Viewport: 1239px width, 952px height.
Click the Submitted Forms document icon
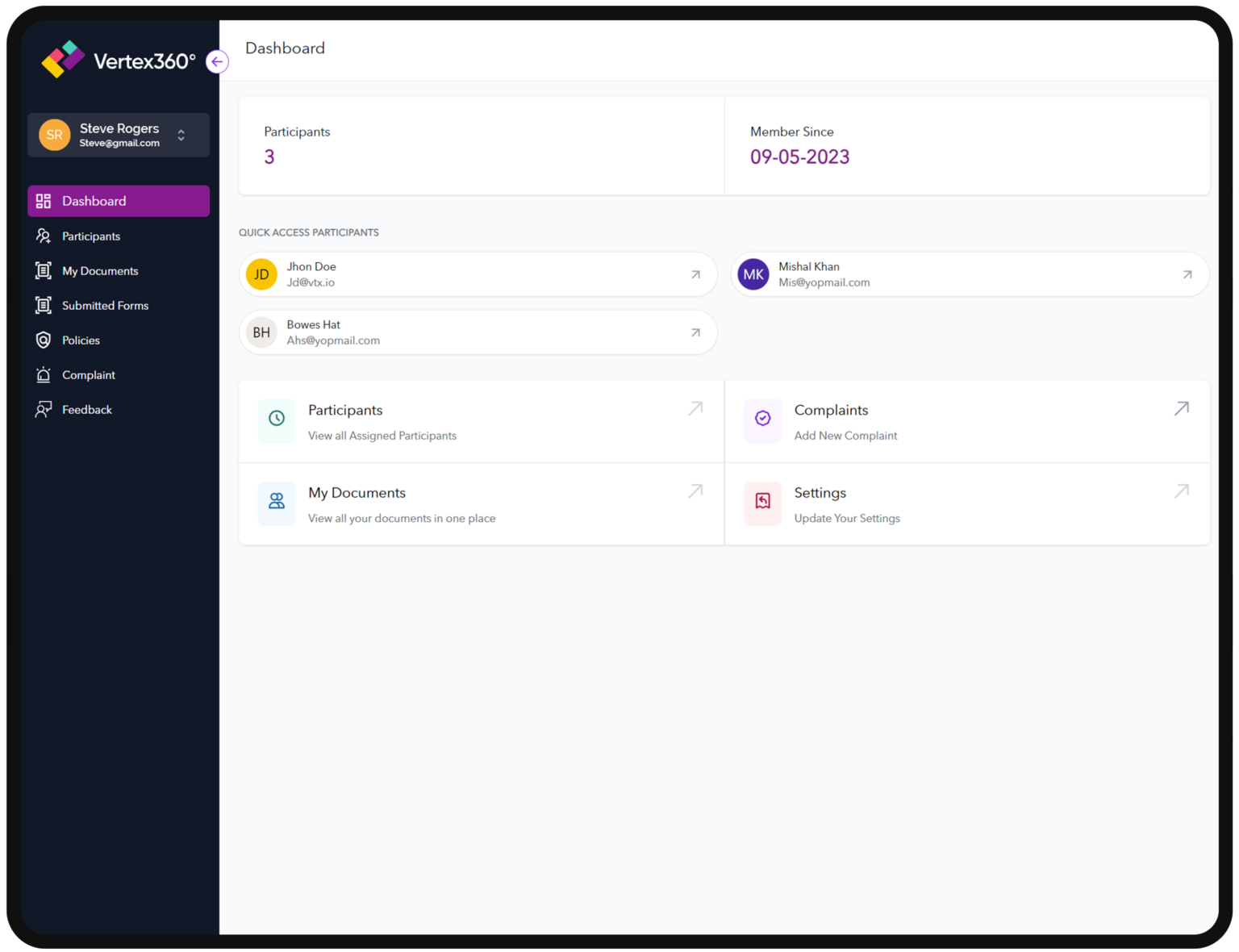[44, 305]
